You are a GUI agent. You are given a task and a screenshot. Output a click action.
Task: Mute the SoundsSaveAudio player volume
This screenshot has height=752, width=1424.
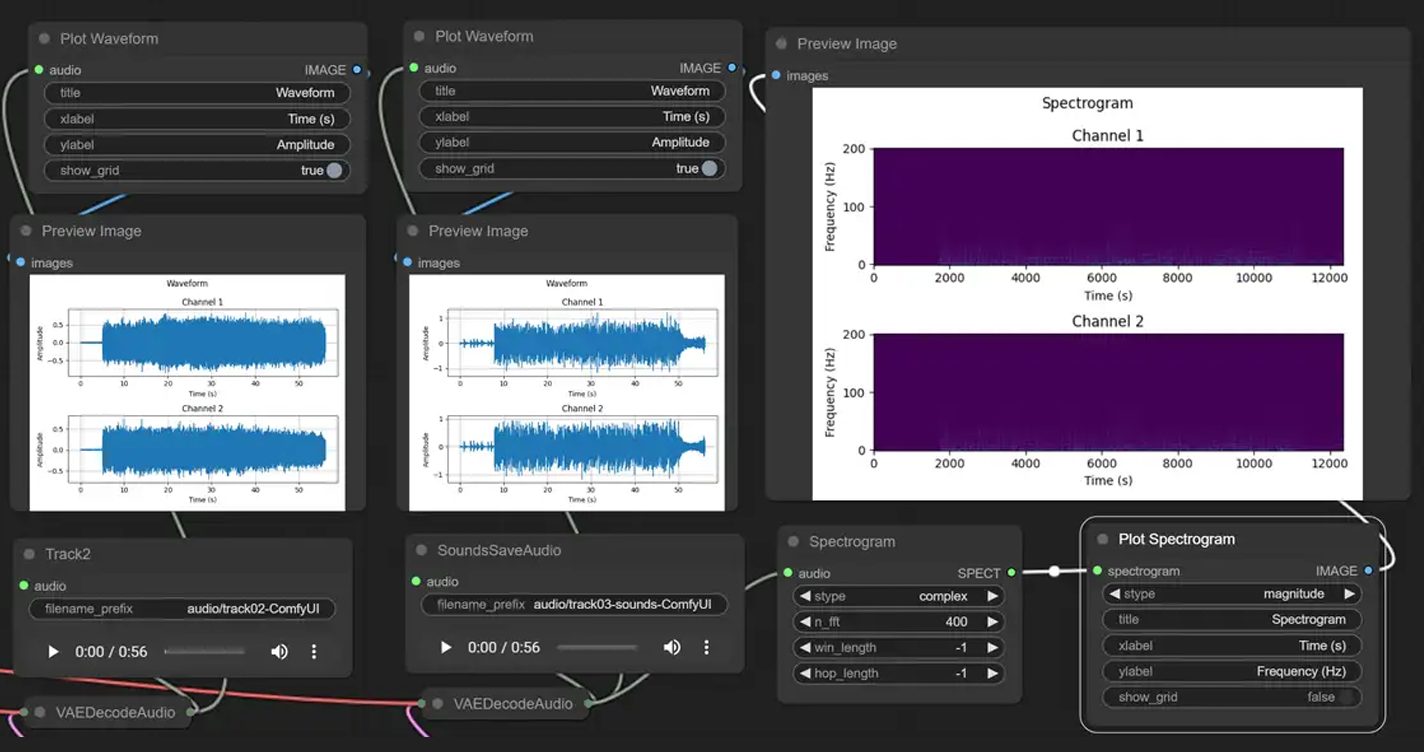(x=672, y=647)
